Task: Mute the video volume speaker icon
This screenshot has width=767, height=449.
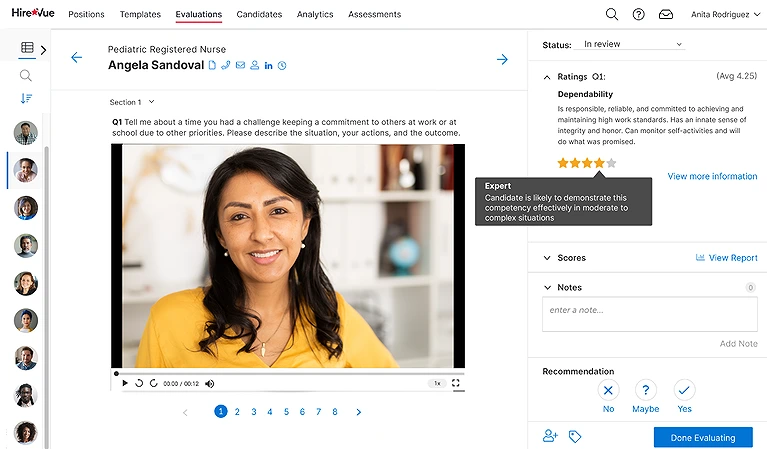Action: (x=209, y=384)
